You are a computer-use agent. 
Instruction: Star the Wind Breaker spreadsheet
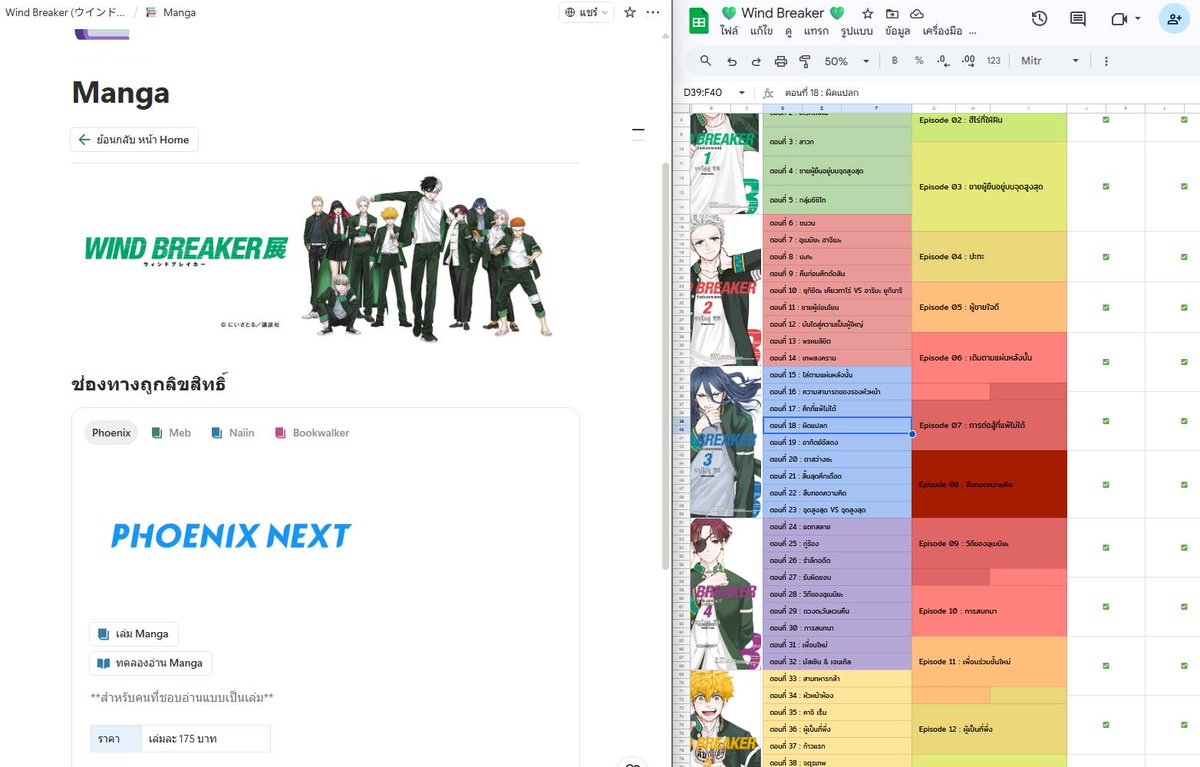click(x=867, y=14)
